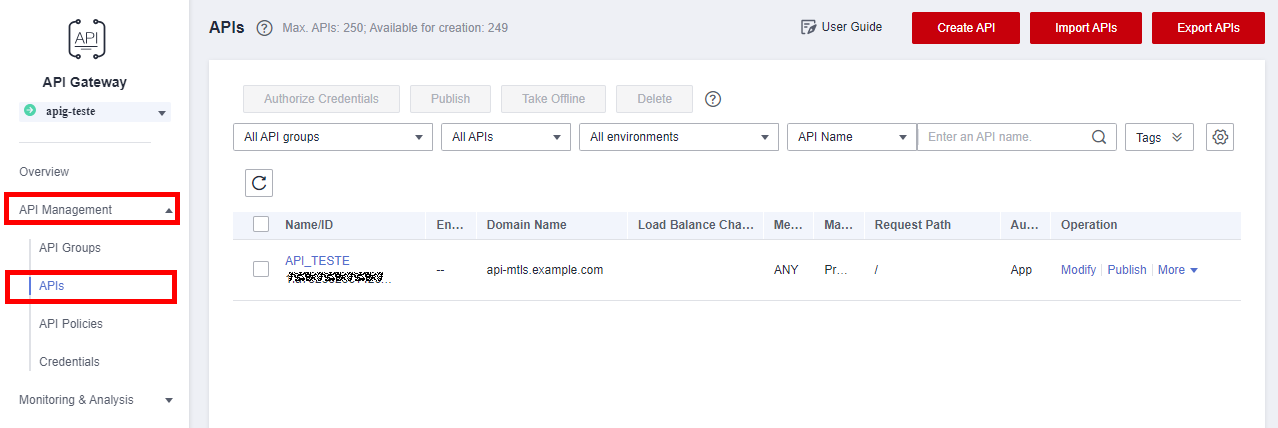Open the API_TESTE API link
Image resolution: width=1278 pixels, height=428 pixels.
pyautogui.click(x=317, y=261)
